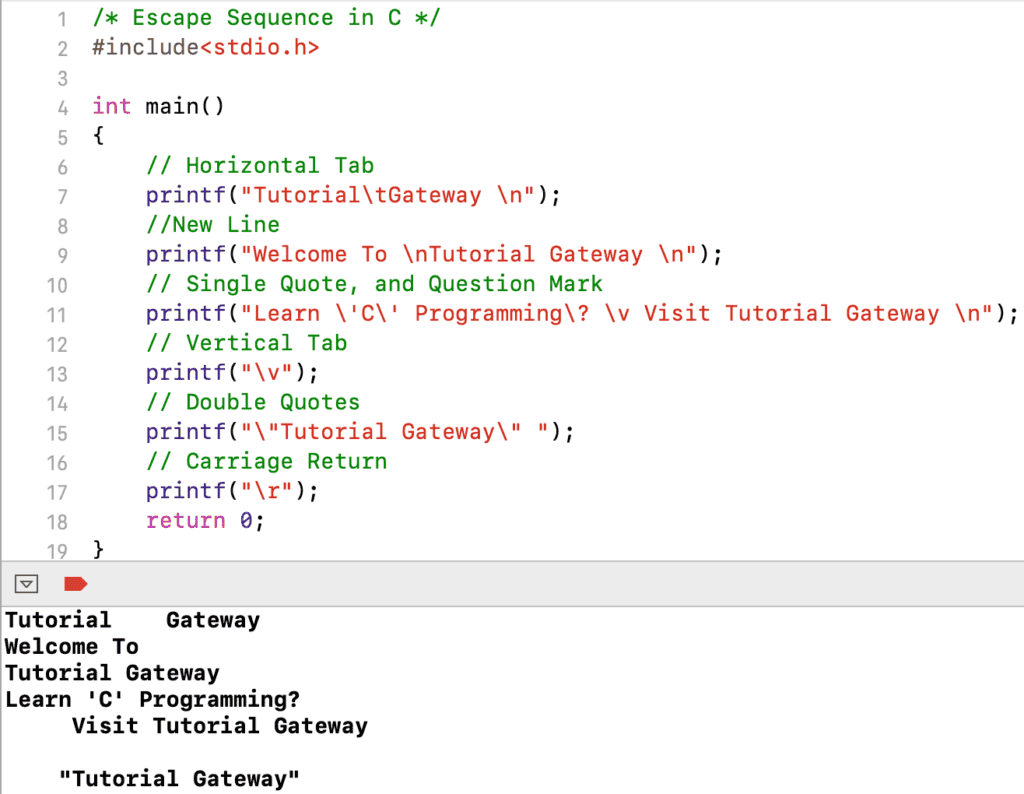Click the Escape Sequence header comment
The width and height of the screenshot is (1024, 794).
pos(265,17)
